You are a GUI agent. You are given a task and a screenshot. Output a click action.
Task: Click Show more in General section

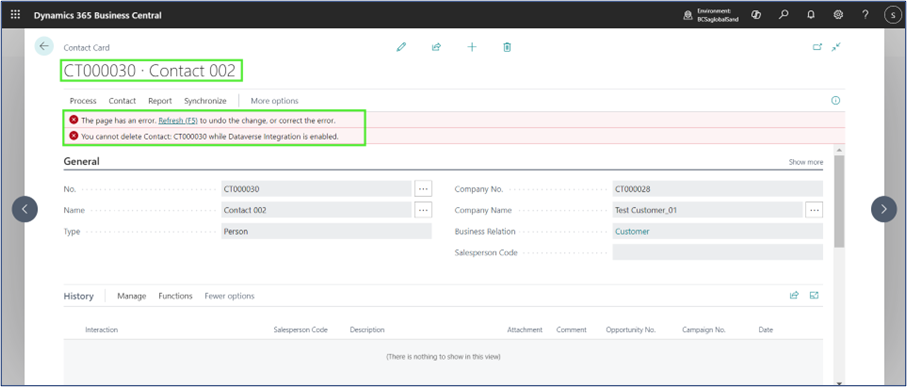pyautogui.click(x=806, y=162)
